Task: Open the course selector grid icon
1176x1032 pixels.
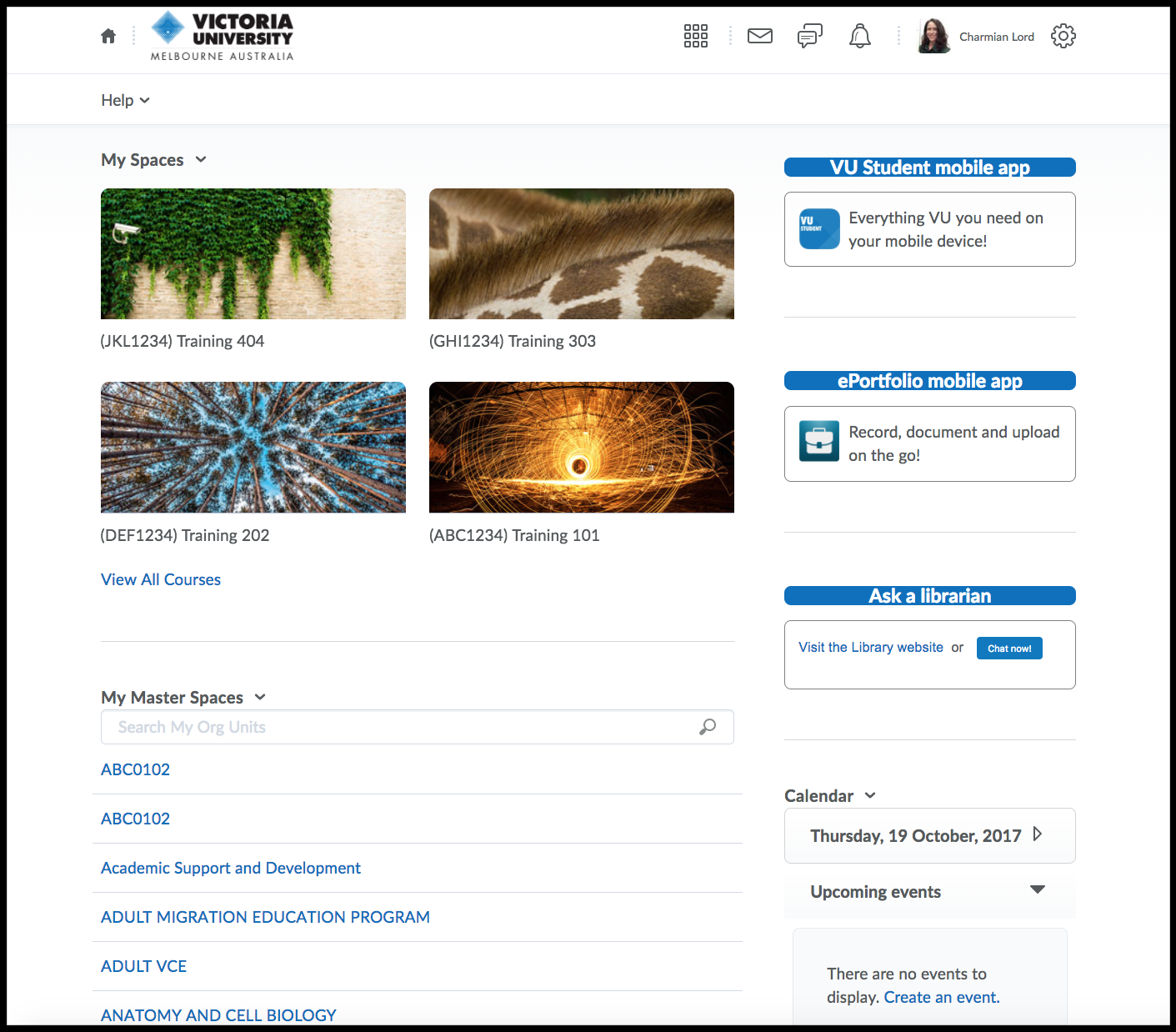Action: pos(696,36)
